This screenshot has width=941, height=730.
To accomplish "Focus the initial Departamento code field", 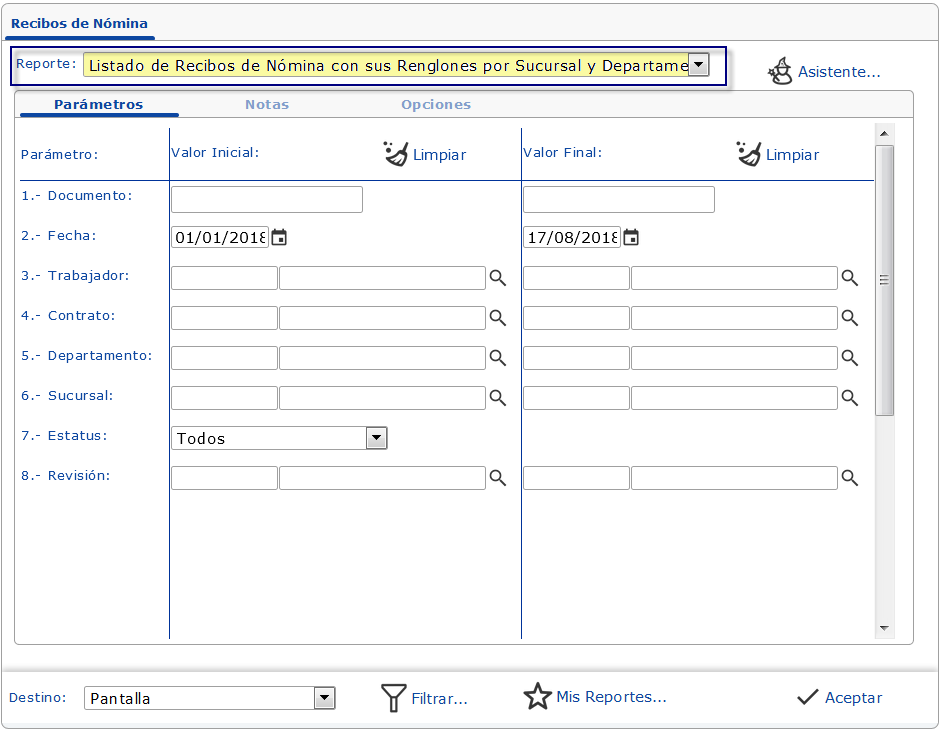I will [x=224, y=358].
